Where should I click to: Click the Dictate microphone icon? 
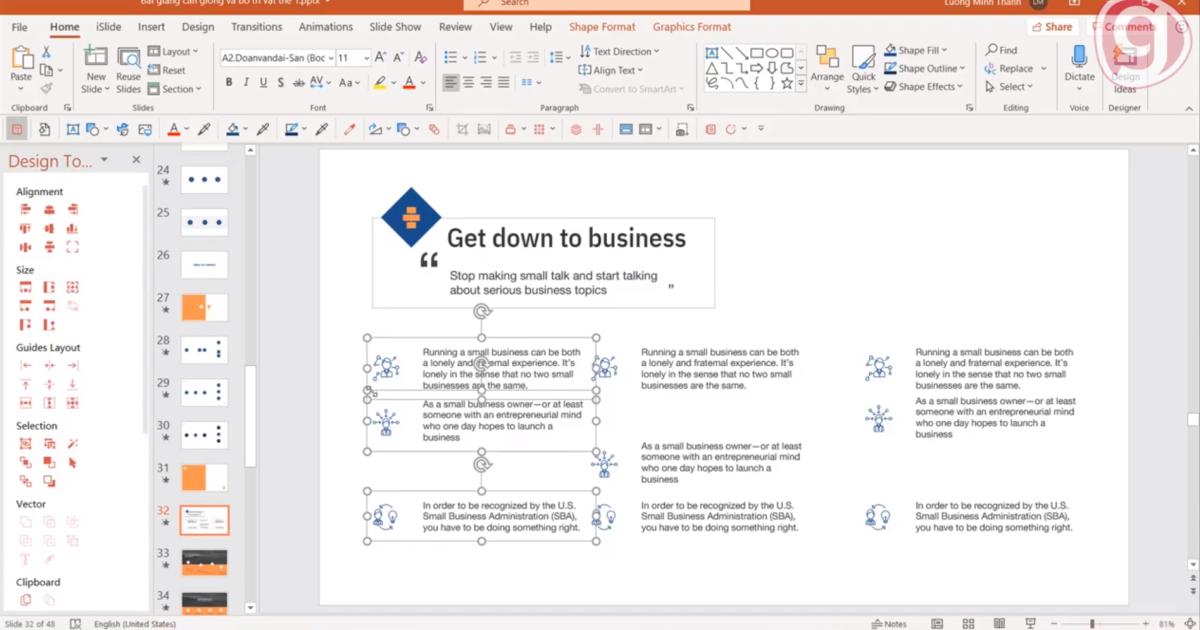(x=1079, y=57)
